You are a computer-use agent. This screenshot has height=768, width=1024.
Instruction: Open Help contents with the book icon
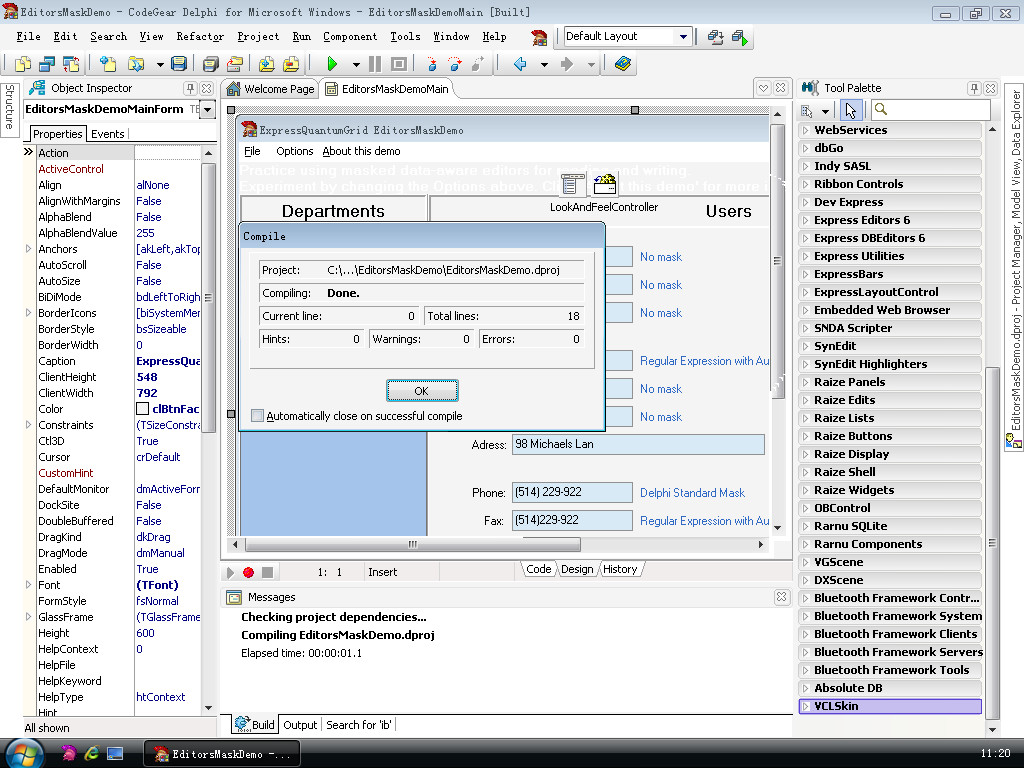pos(622,64)
